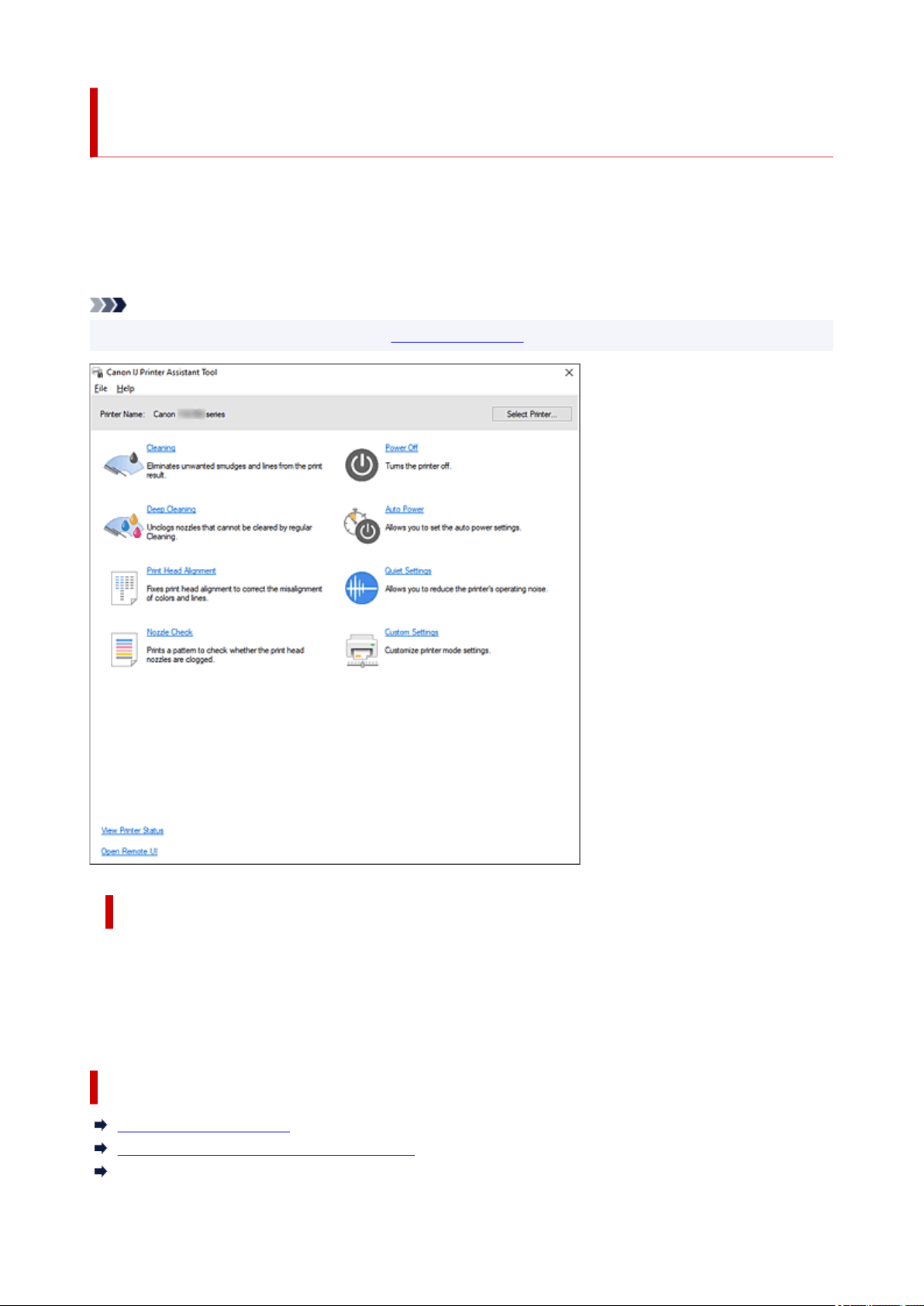The width and height of the screenshot is (924, 1306).
Task: Close the Canon IJ Printer Assistant Tool window
Action: (569, 373)
